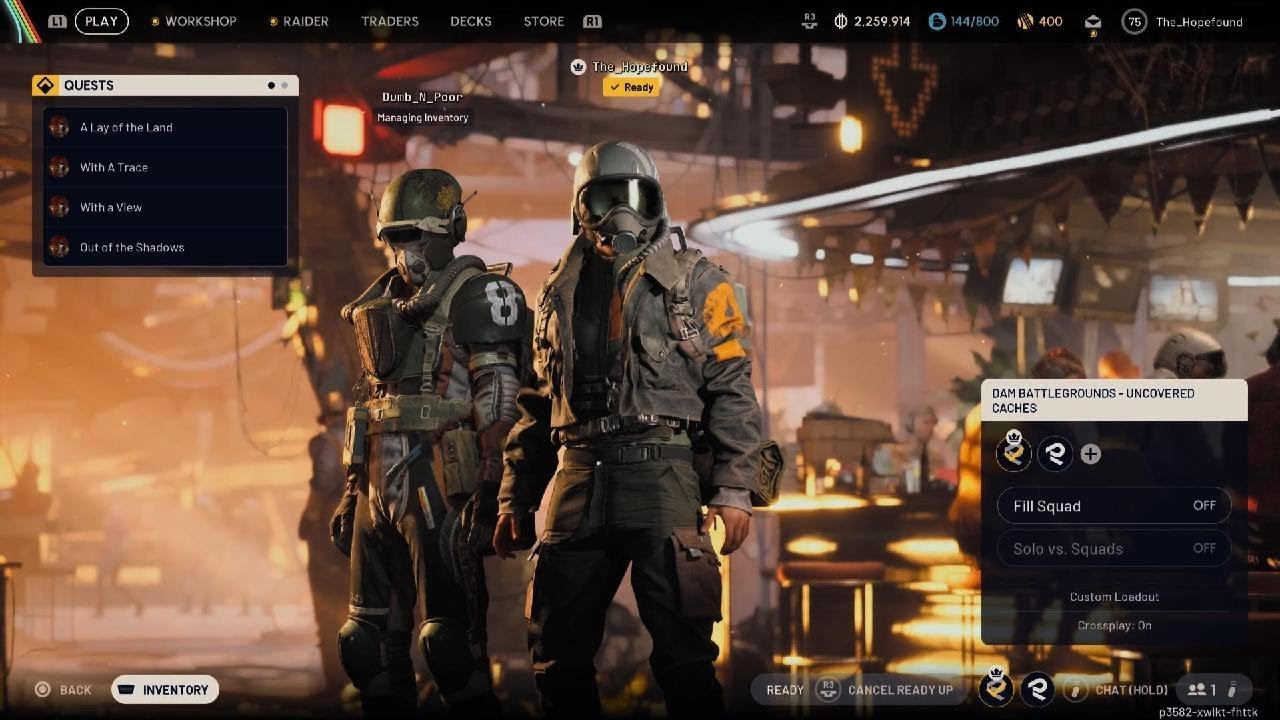Open the STORE tab

tap(544, 21)
